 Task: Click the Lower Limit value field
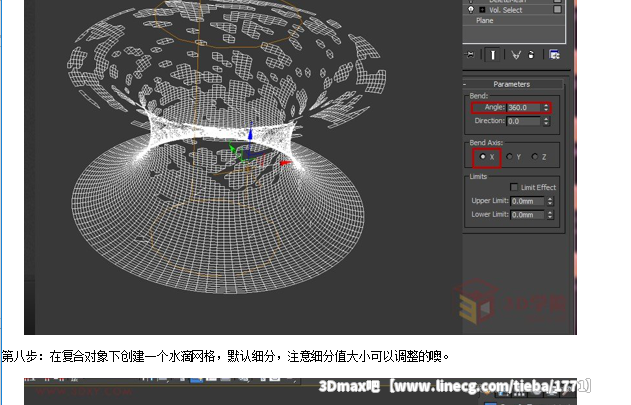526,214
